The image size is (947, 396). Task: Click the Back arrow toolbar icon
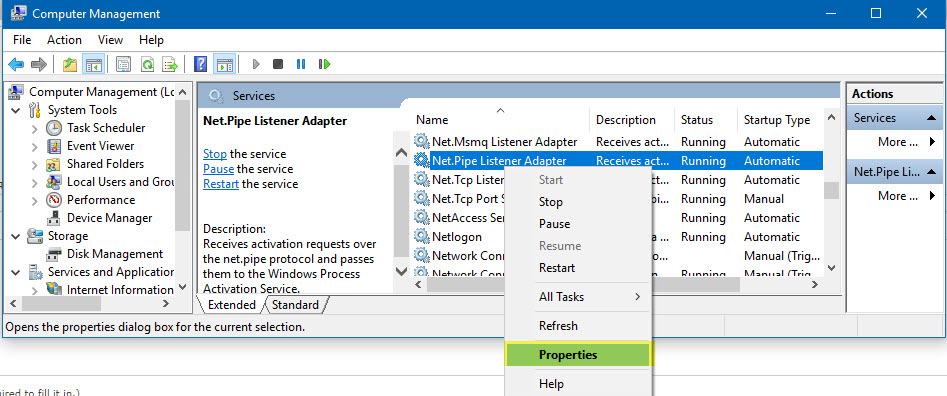click(x=16, y=64)
